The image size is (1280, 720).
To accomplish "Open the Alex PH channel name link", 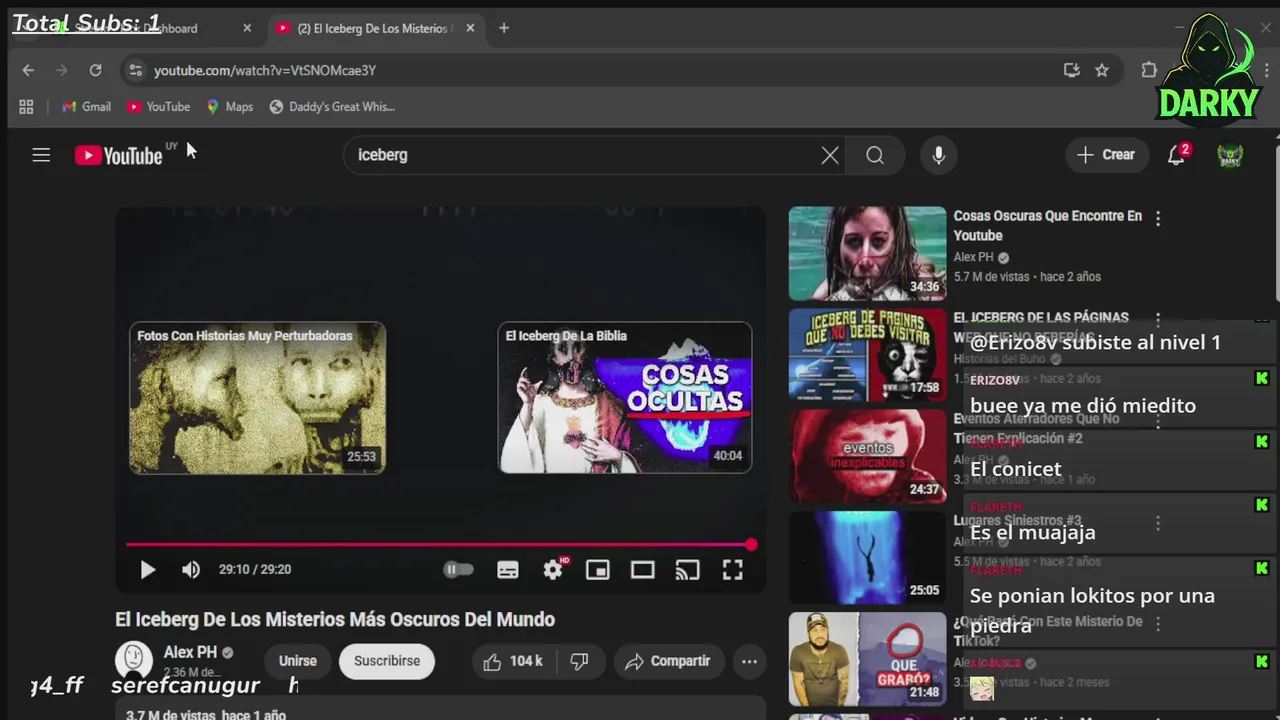I will [190, 652].
